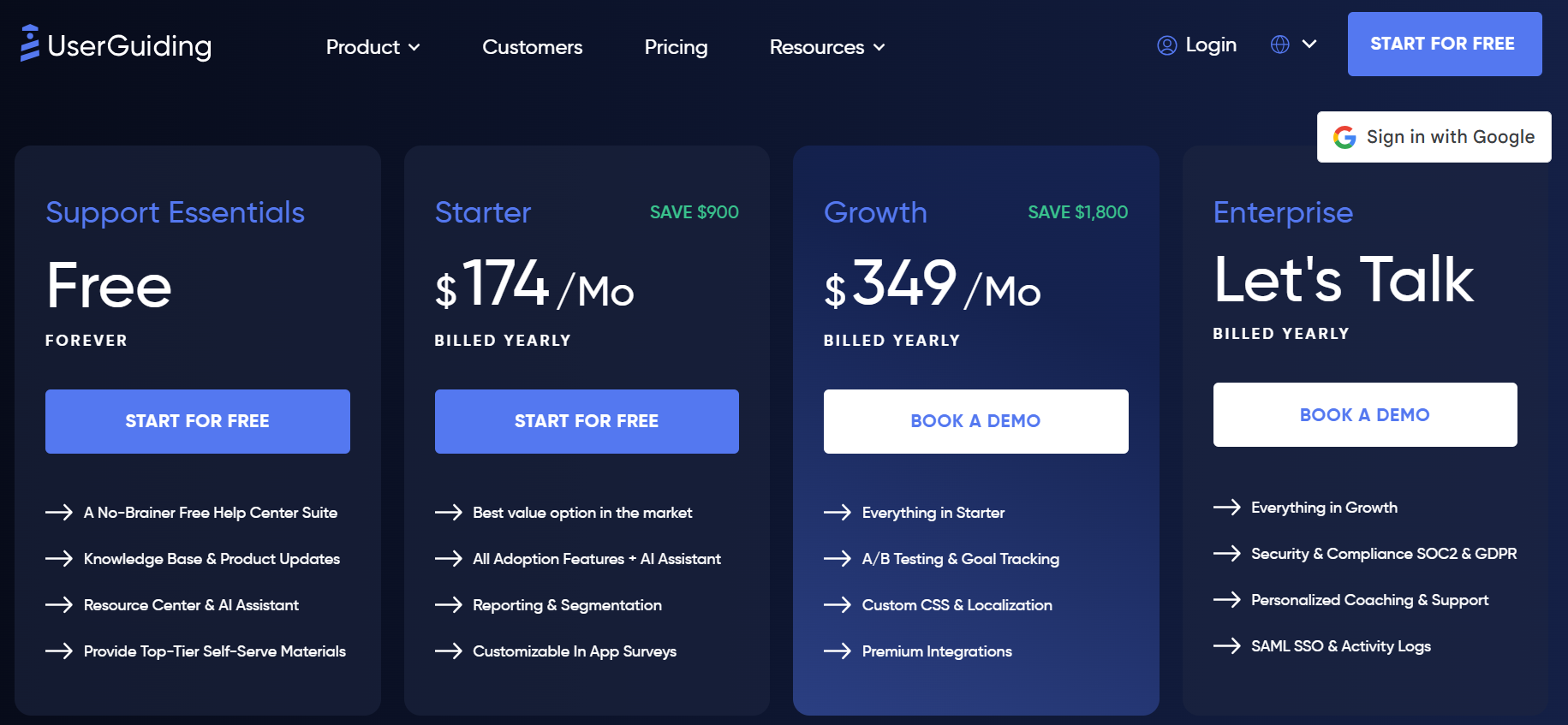The height and width of the screenshot is (725, 1568).
Task: Click Start For Free in top navigation
Action: [x=1445, y=44]
